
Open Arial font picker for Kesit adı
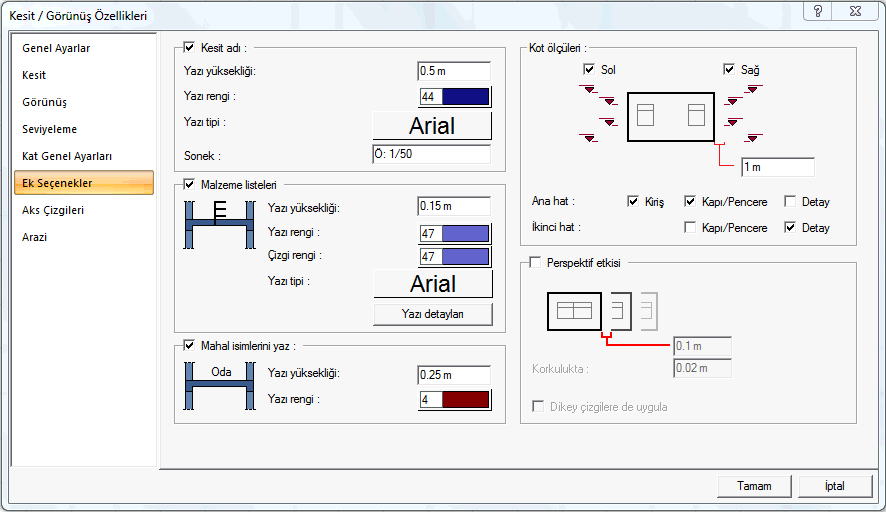(x=432, y=125)
